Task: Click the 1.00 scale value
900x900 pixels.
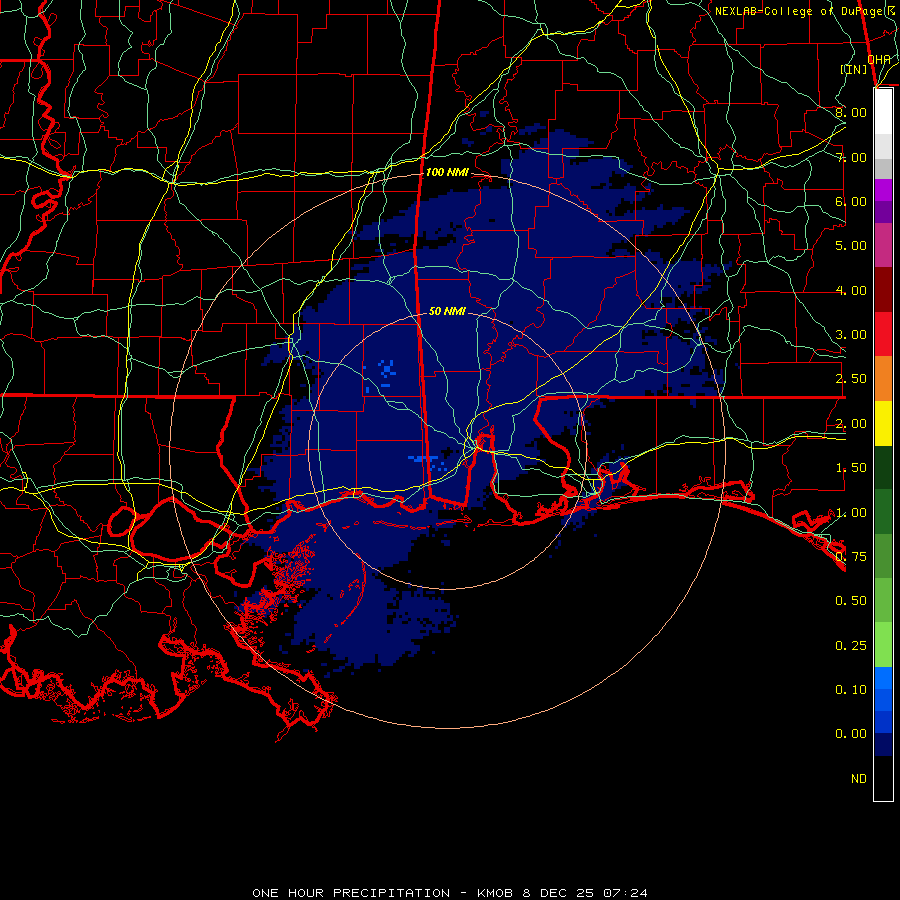Action: click(851, 513)
